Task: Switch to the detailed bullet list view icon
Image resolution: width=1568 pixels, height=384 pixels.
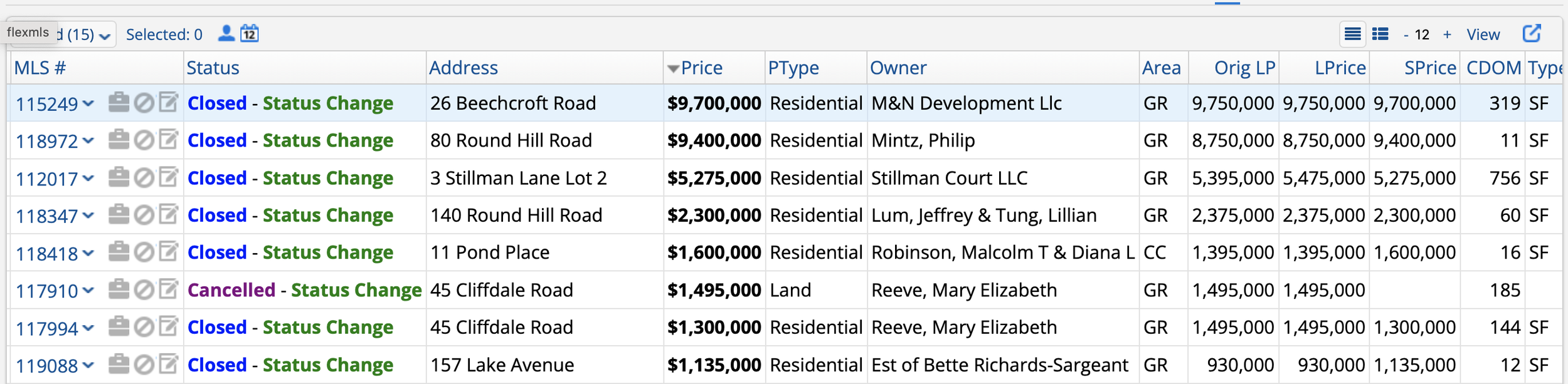Action: pos(1380,34)
